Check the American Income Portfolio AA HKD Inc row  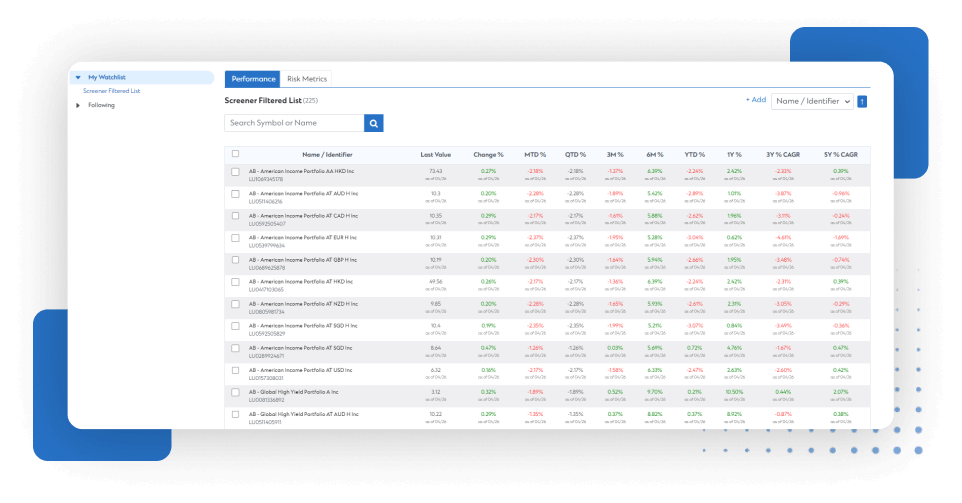[236, 172]
